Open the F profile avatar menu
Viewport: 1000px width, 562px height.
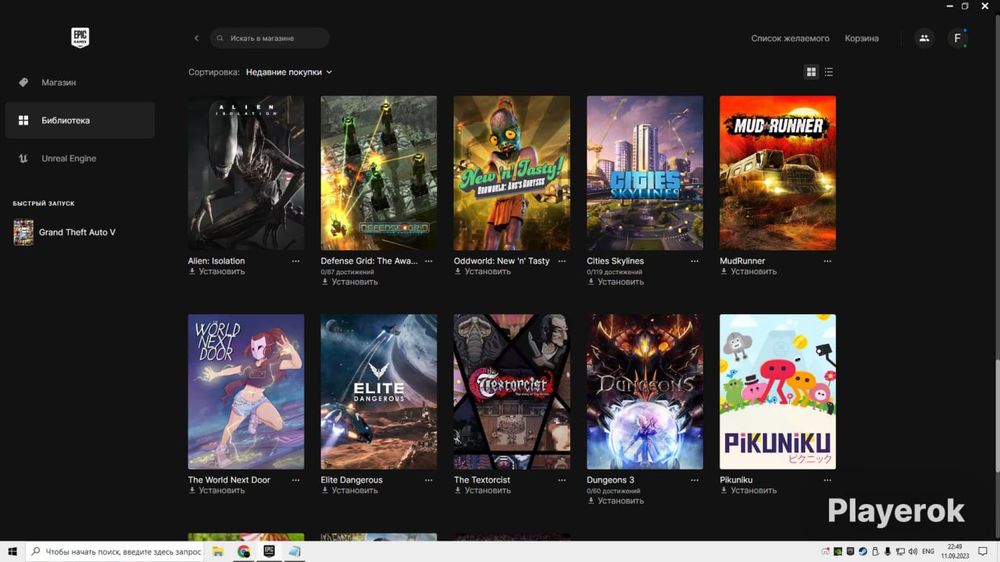pos(957,38)
